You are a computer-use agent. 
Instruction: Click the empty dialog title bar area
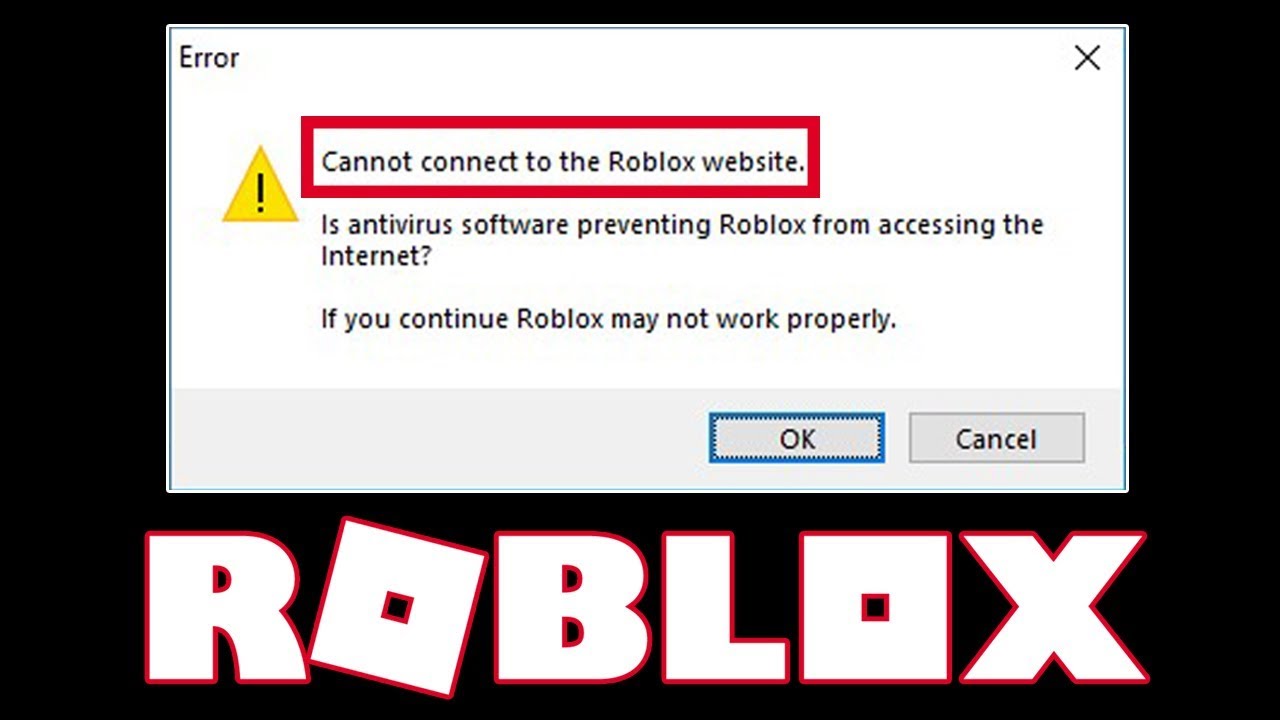point(650,58)
